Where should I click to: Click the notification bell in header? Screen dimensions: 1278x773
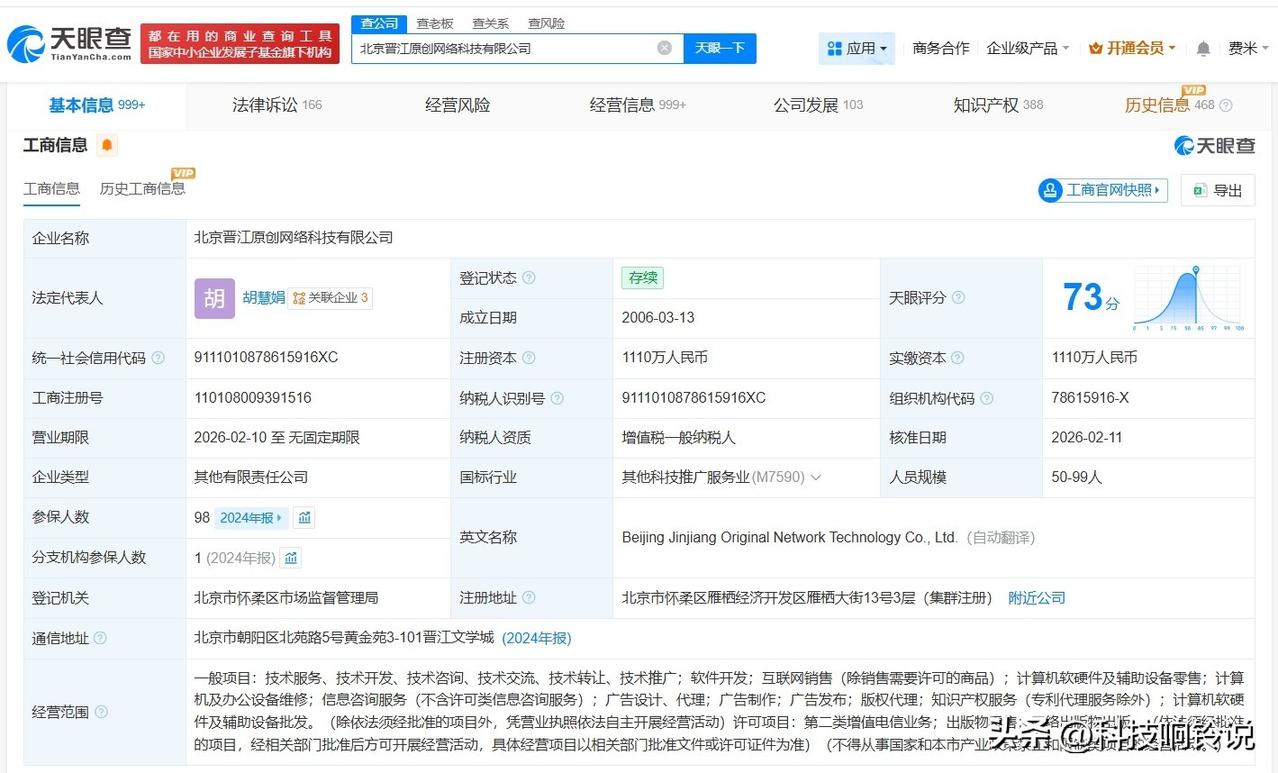point(1203,48)
